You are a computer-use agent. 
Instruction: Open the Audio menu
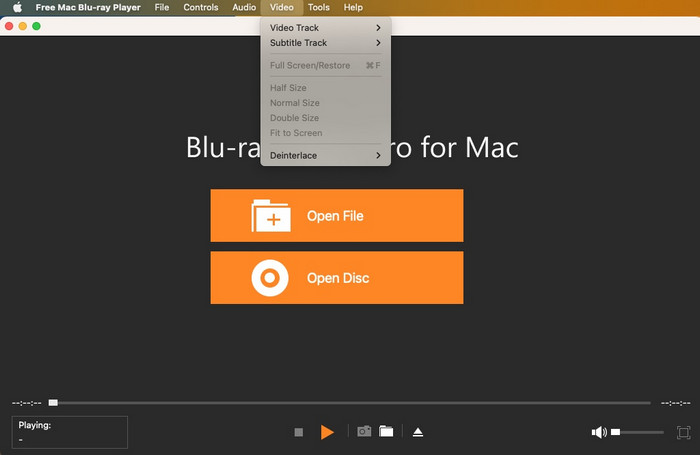(x=244, y=7)
